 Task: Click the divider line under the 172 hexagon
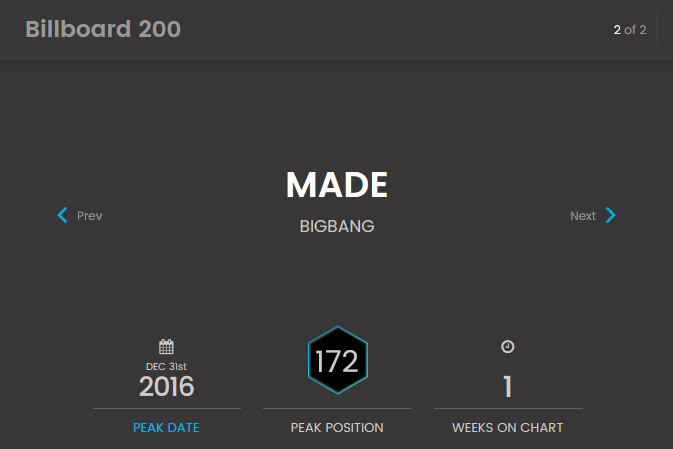pos(337,408)
